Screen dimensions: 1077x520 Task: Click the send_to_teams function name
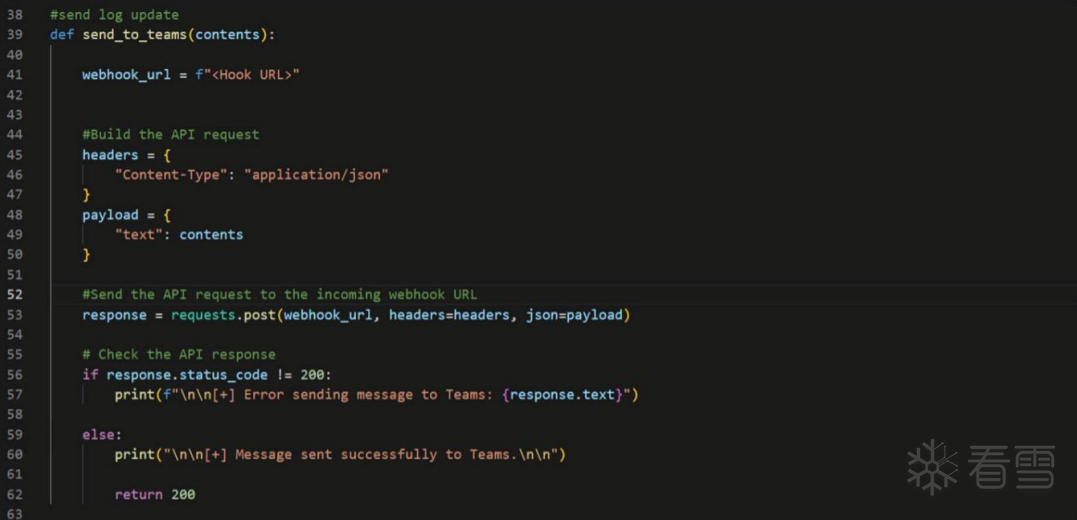point(135,34)
